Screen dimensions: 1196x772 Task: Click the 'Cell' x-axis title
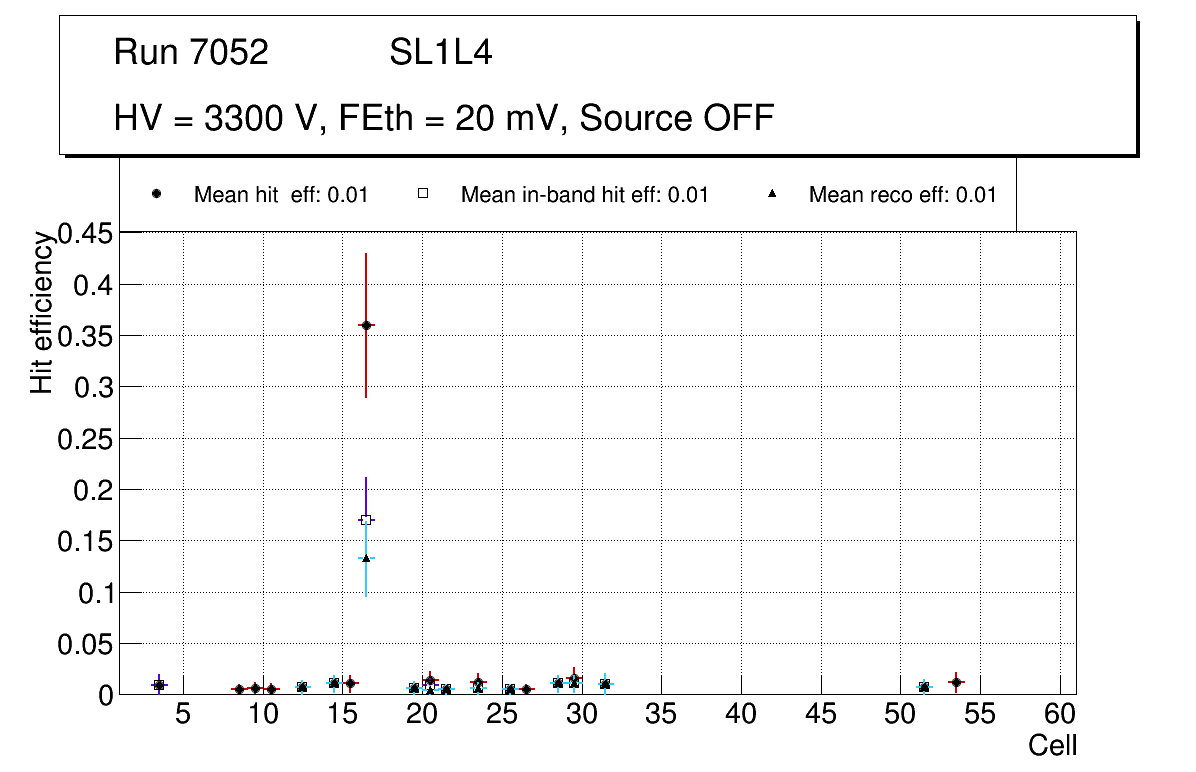coord(1053,746)
